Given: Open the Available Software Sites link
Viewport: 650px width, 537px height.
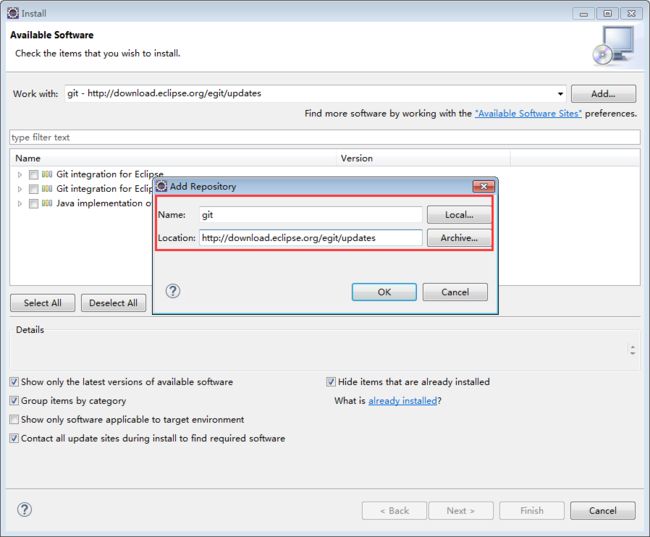Looking at the screenshot, I should tap(528, 114).
